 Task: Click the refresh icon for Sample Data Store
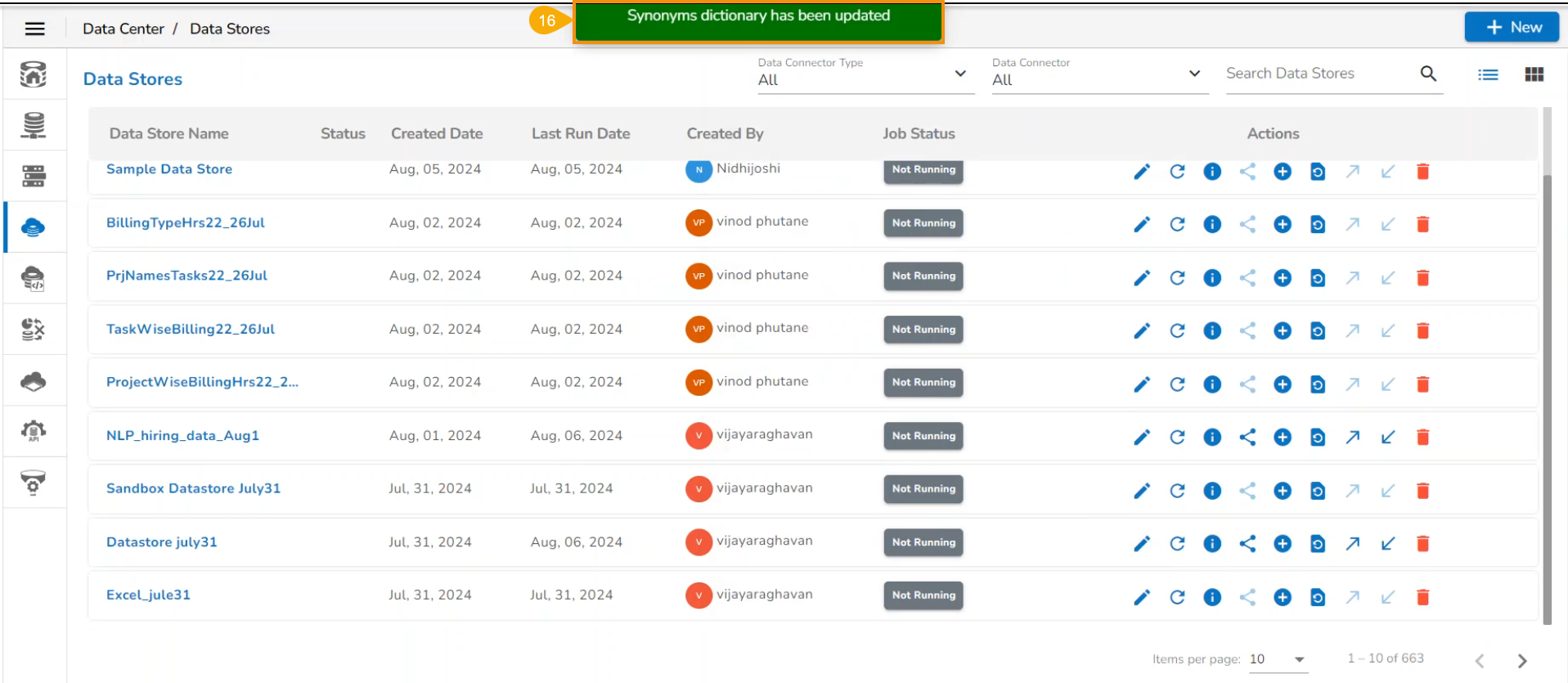[1177, 172]
